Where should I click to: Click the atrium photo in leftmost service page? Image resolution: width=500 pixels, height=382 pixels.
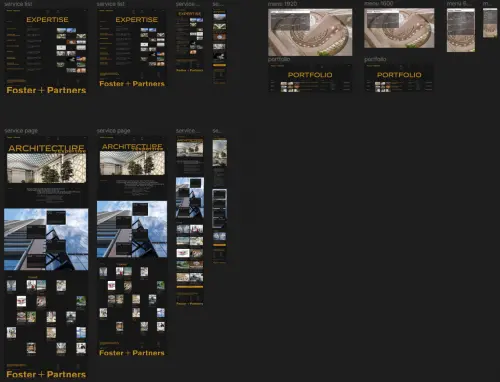coord(46,168)
